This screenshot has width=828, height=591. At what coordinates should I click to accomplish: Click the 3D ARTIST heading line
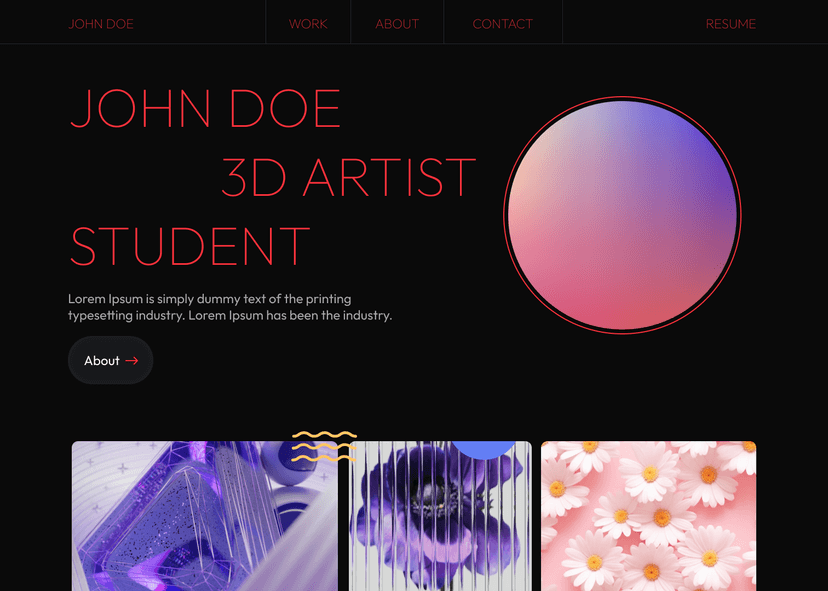point(349,177)
